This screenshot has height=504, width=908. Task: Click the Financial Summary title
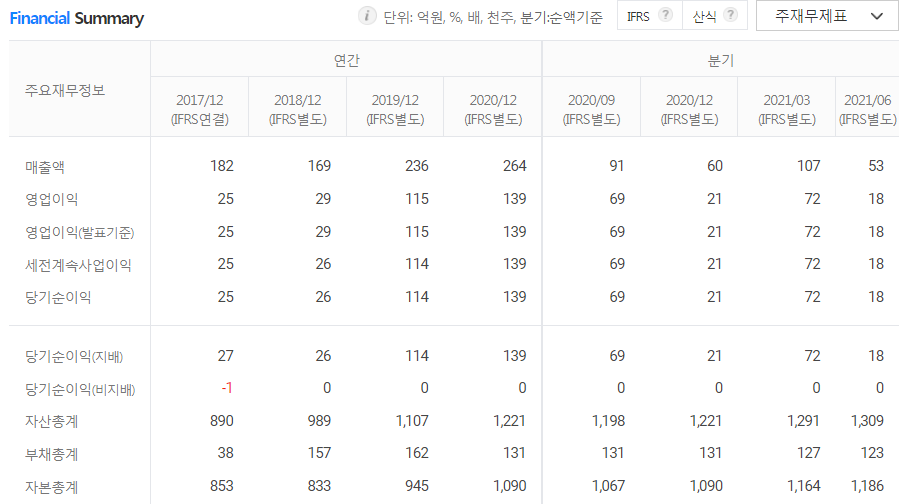click(x=76, y=18)
